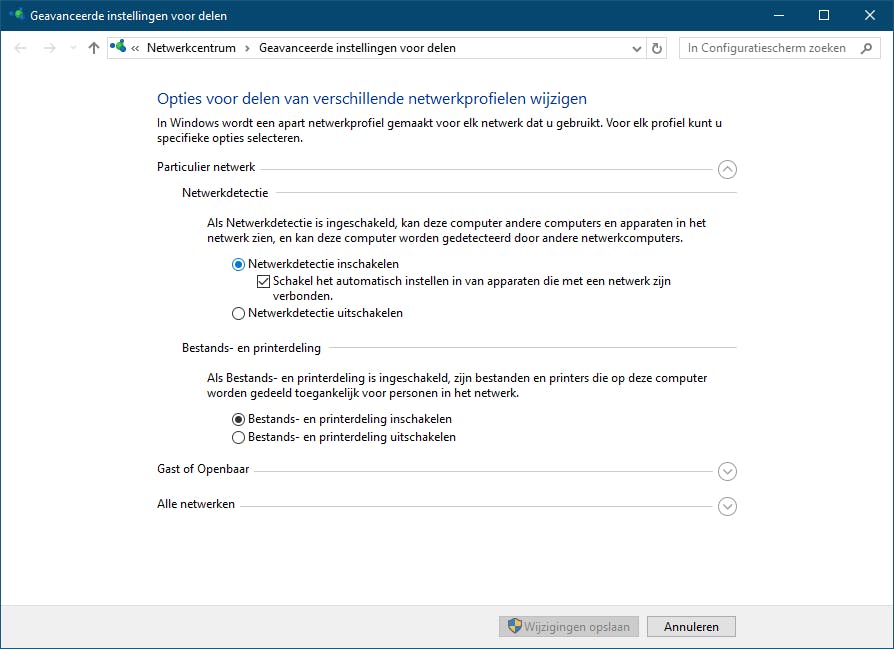
Task: Click the Particulier netwerk heading
Action: point(206,167)
